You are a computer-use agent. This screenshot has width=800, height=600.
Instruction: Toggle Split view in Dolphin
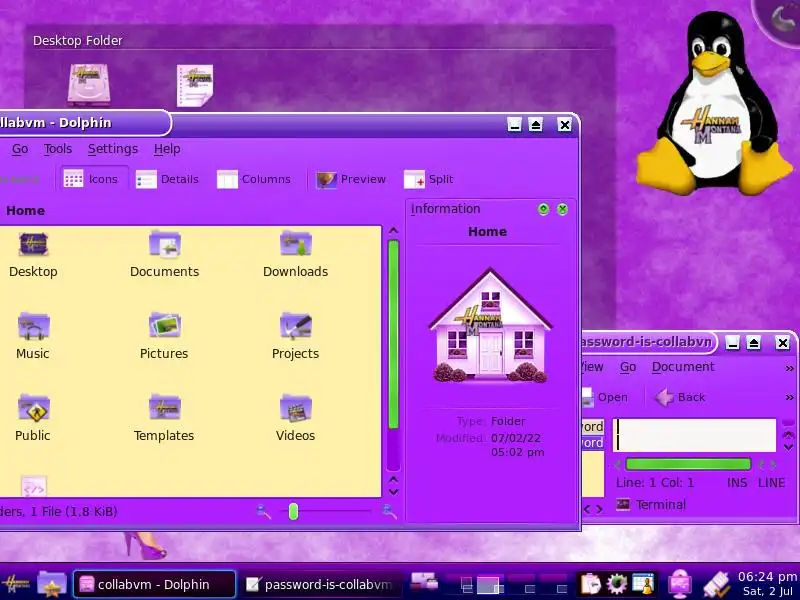click(x=429, y=179)
